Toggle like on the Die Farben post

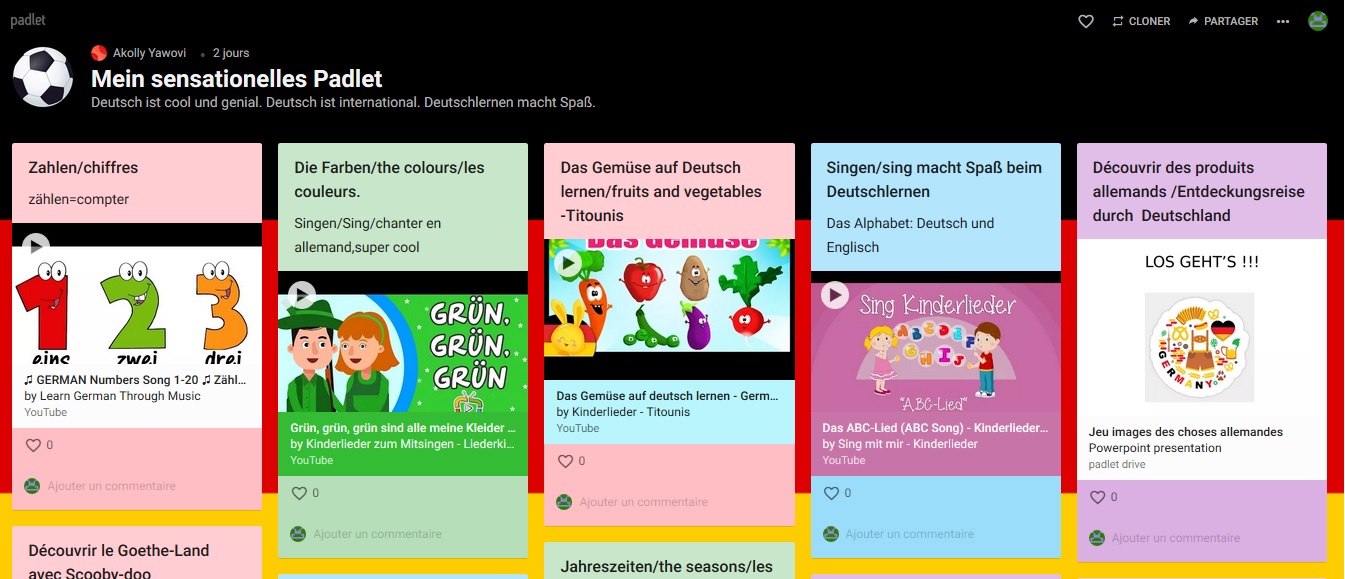[299, 493]
